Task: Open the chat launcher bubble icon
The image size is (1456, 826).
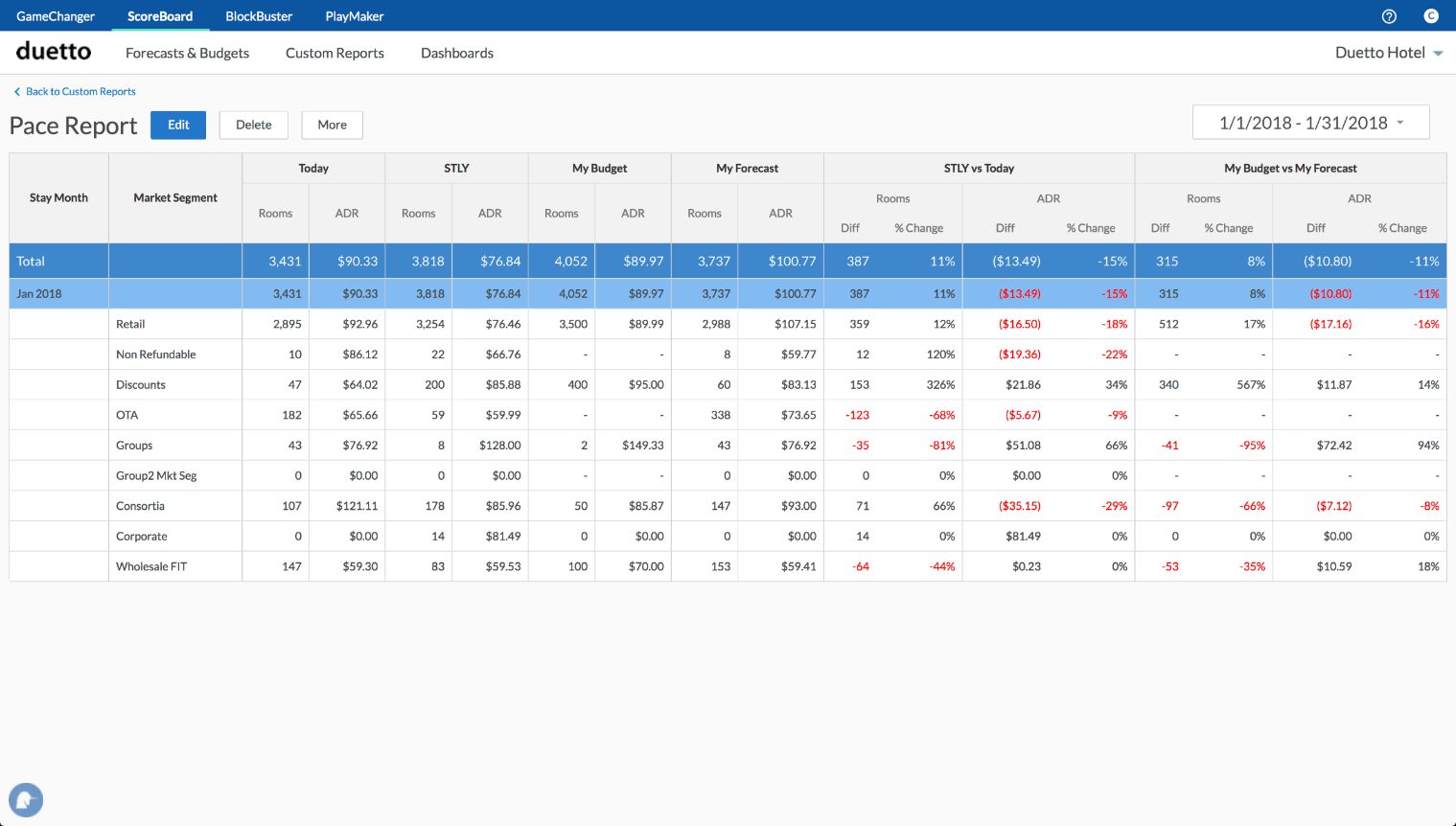Action: 26,799
